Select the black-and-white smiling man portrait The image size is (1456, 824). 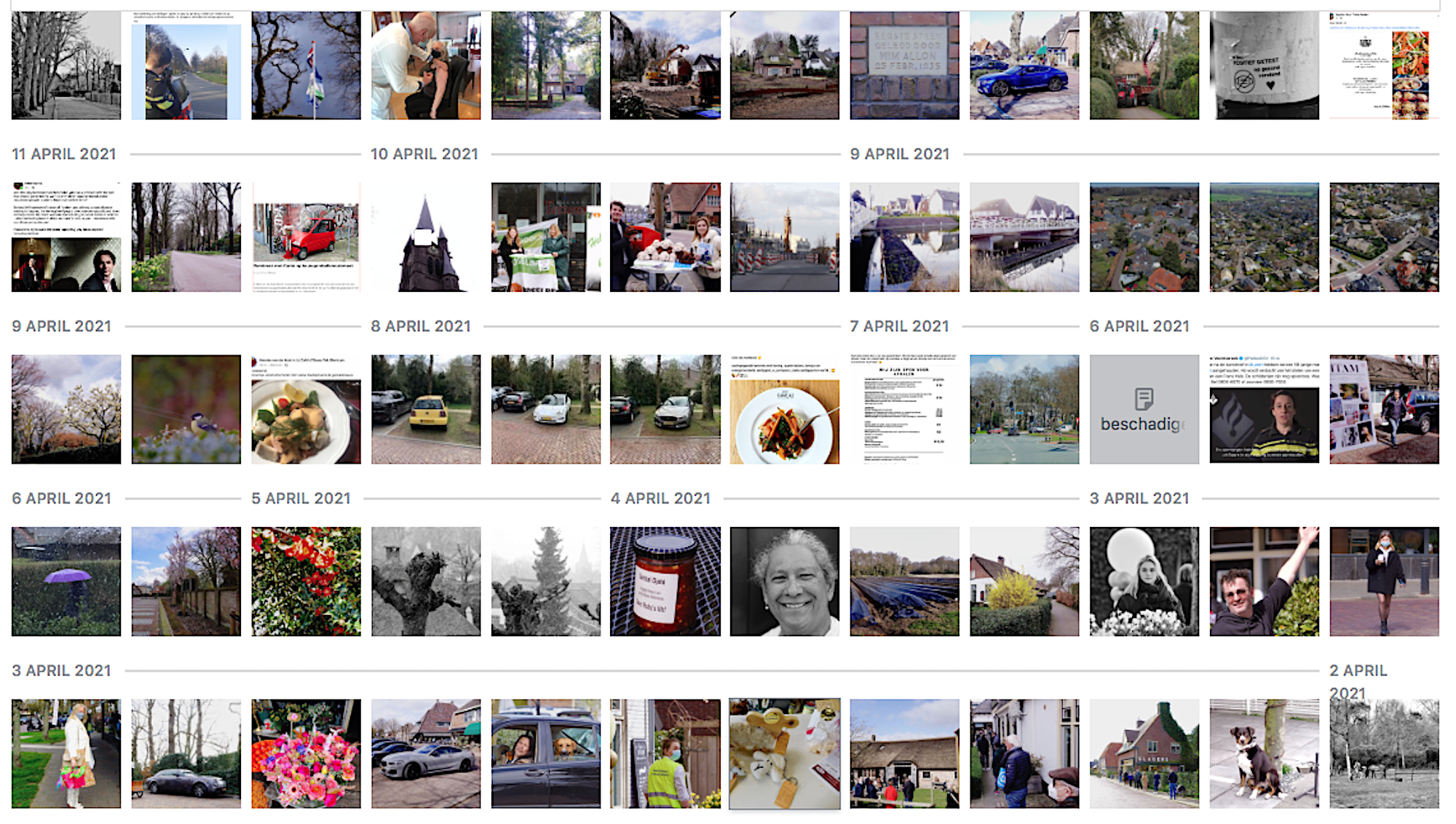point(785,582)
